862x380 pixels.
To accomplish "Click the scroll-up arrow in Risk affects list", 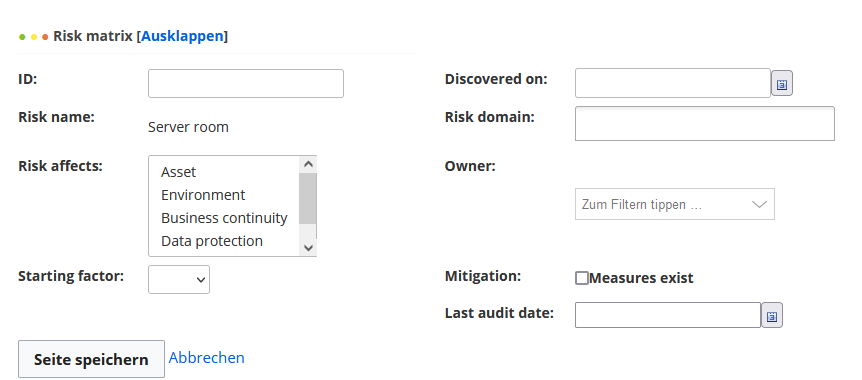I will 308,164.
